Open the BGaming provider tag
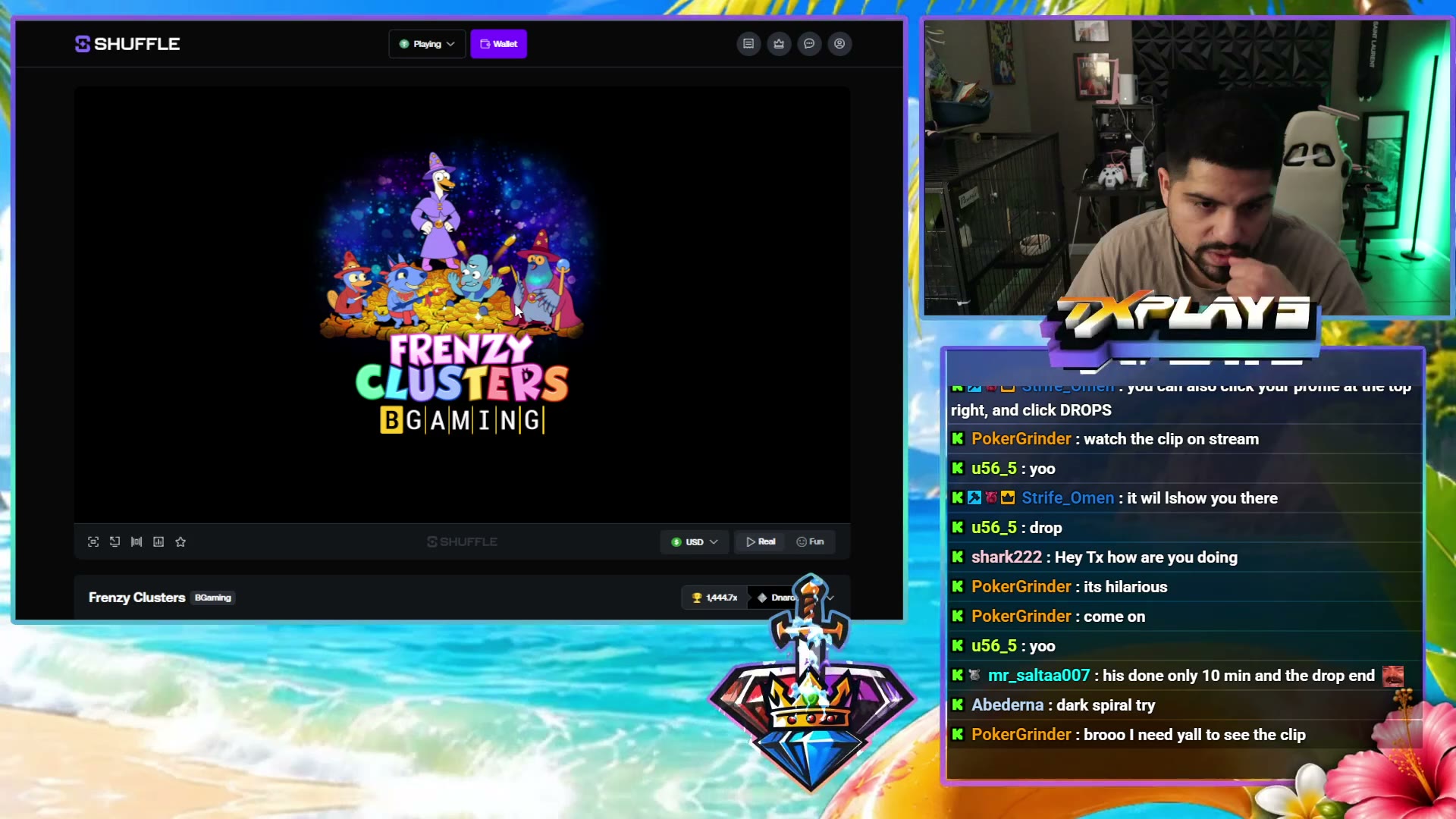 tap(212, 598)
